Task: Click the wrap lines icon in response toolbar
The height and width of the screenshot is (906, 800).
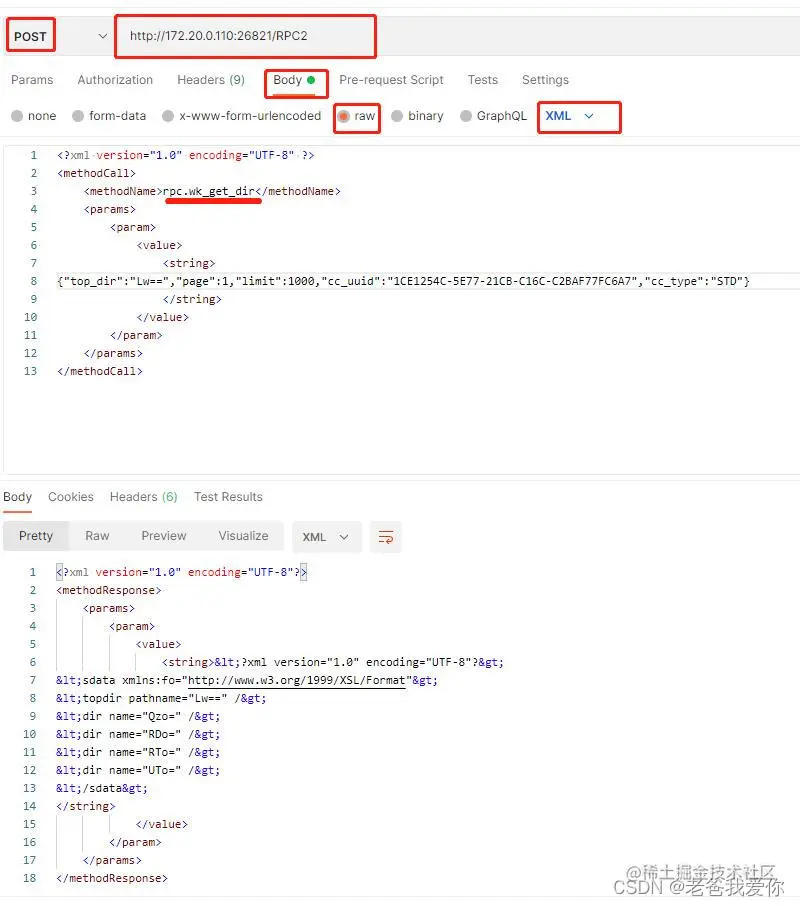Action: point(386,536)
